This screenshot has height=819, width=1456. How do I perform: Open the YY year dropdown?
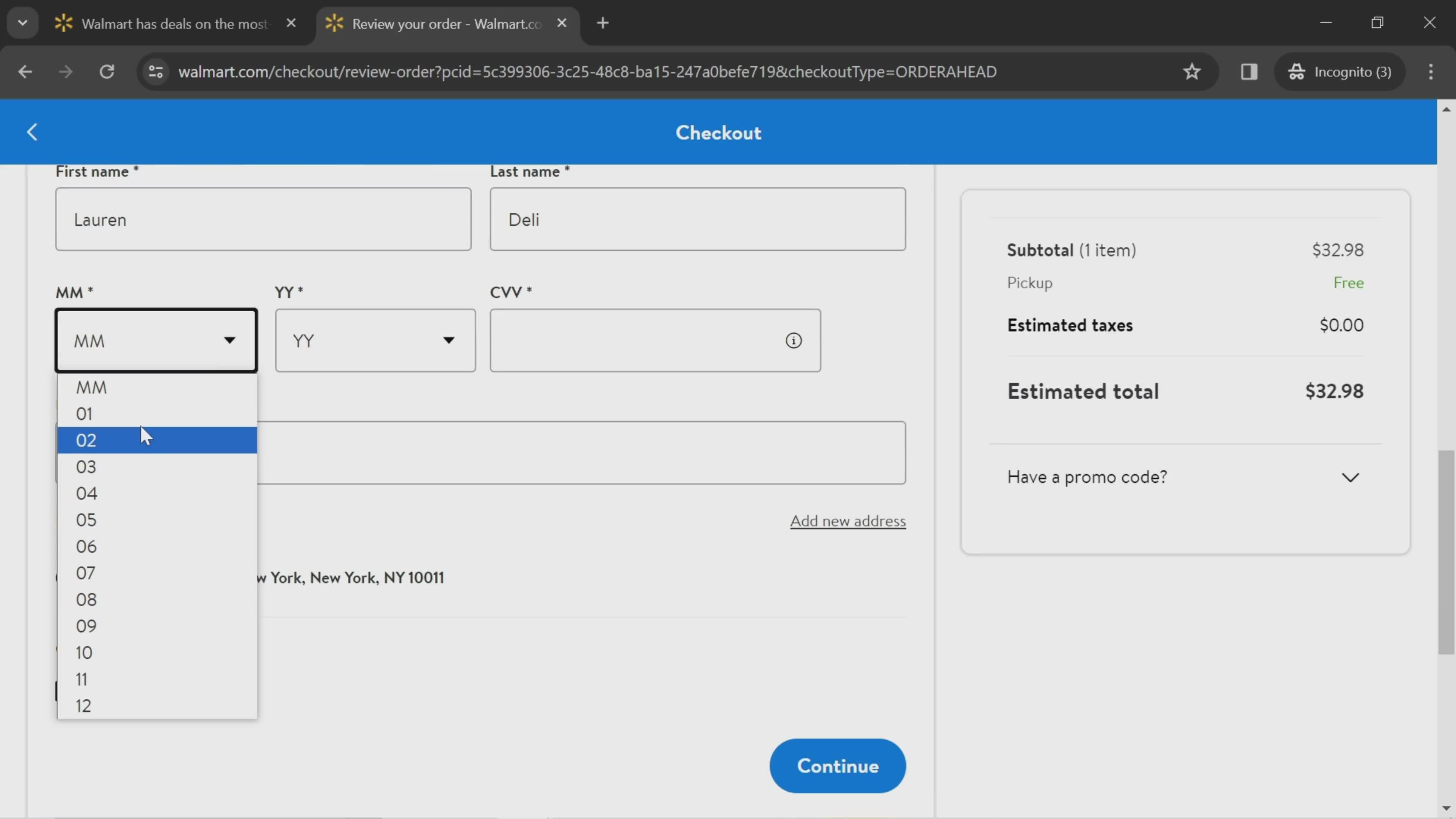[x=375, y=340]
